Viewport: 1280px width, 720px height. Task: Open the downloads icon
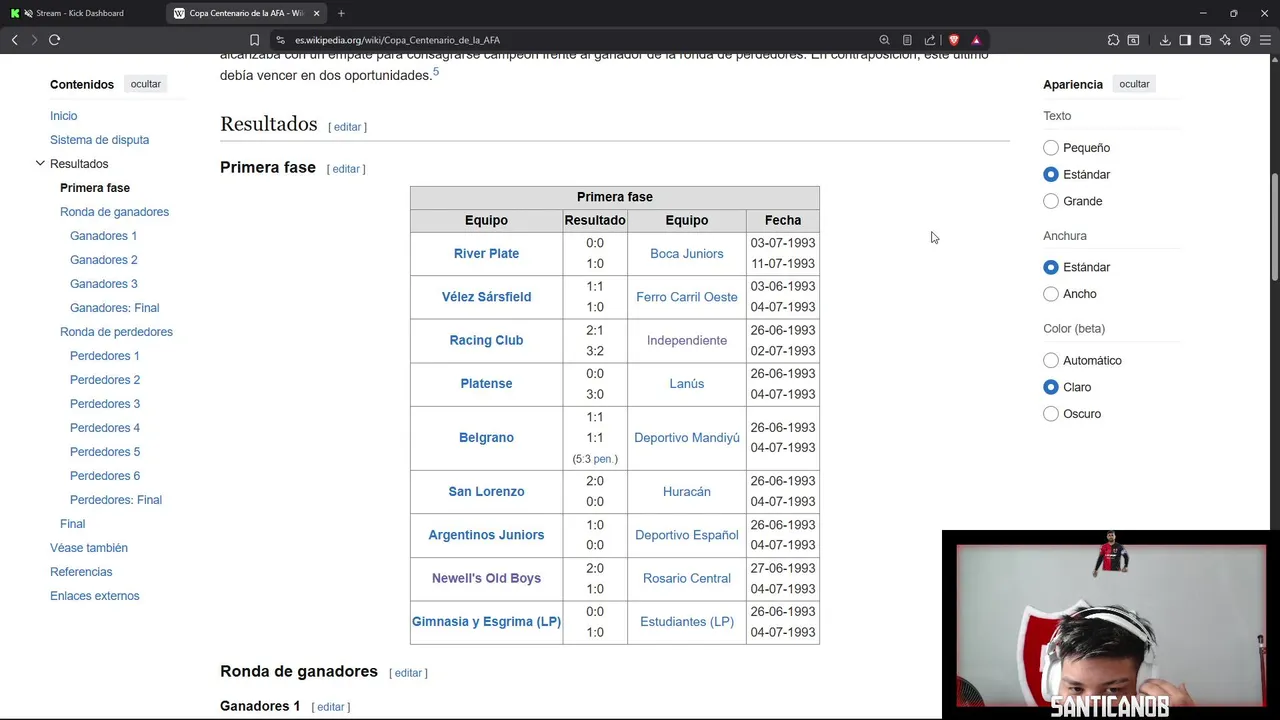[x=1165, y=40]
